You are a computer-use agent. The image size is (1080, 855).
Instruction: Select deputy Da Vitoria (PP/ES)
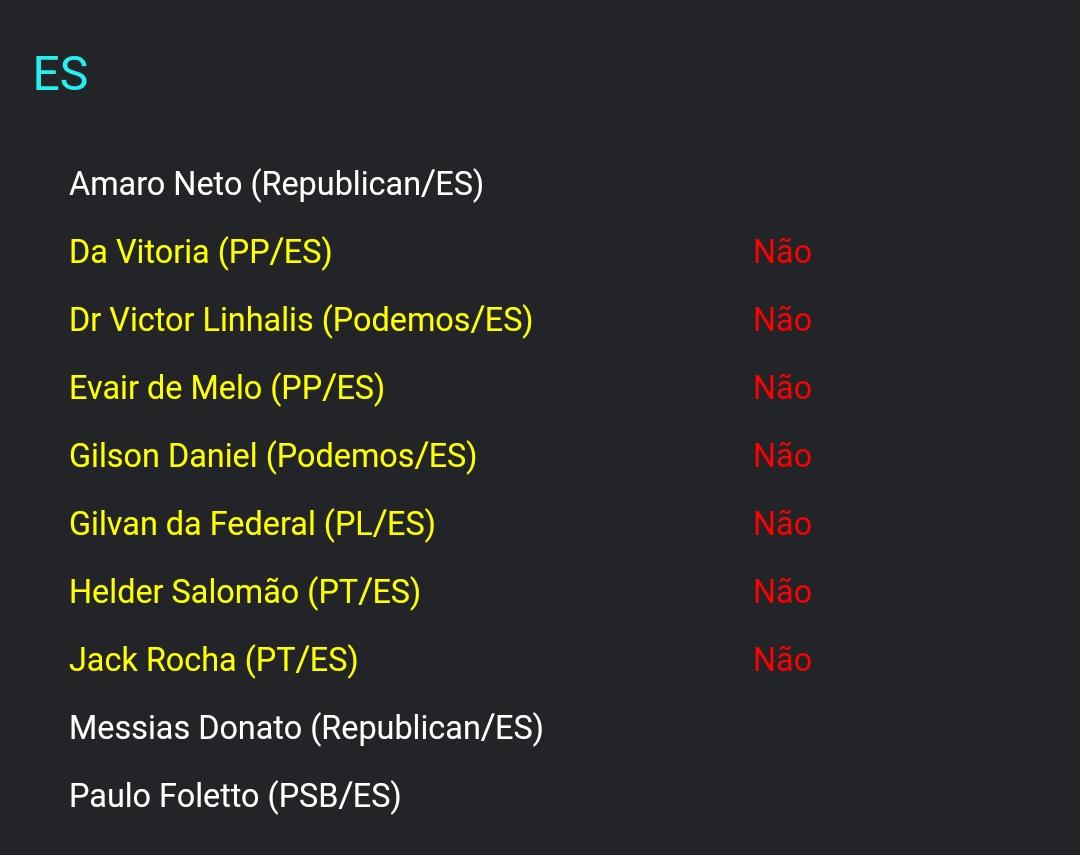point(200,252)
